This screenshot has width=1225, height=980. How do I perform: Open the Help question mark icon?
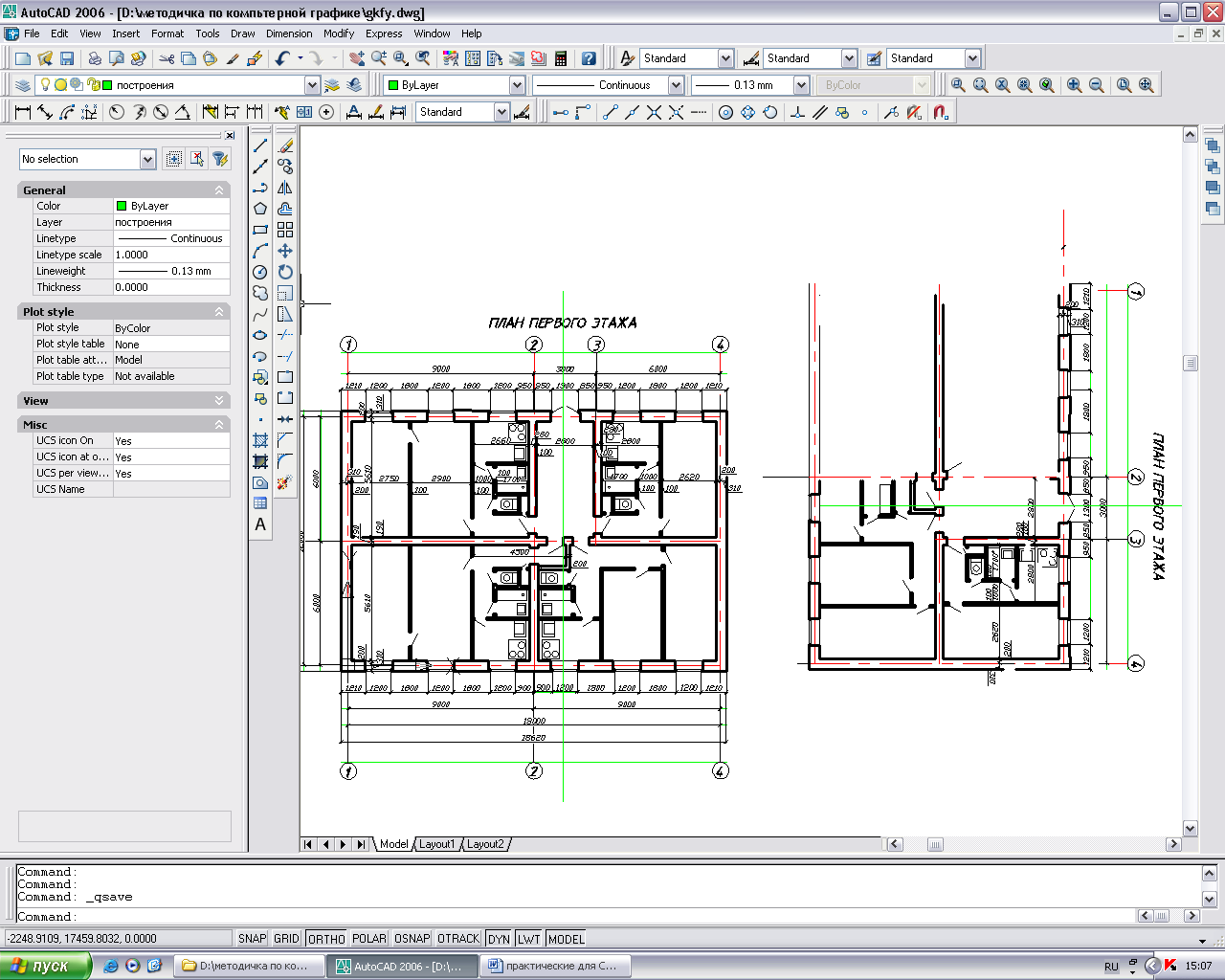click(589, 58)
